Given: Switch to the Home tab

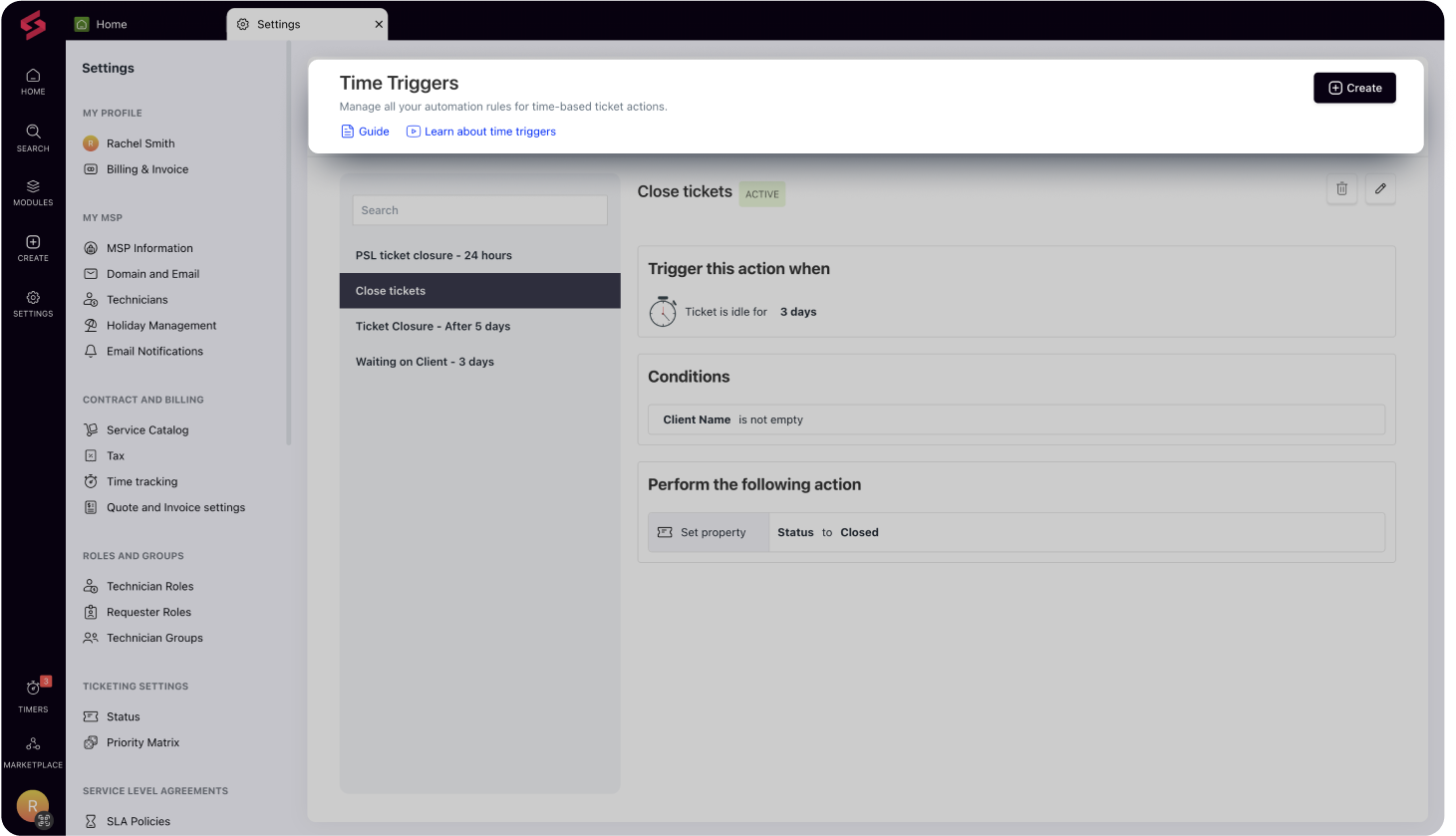Looking at the screenshot, I should coord(113,23).
